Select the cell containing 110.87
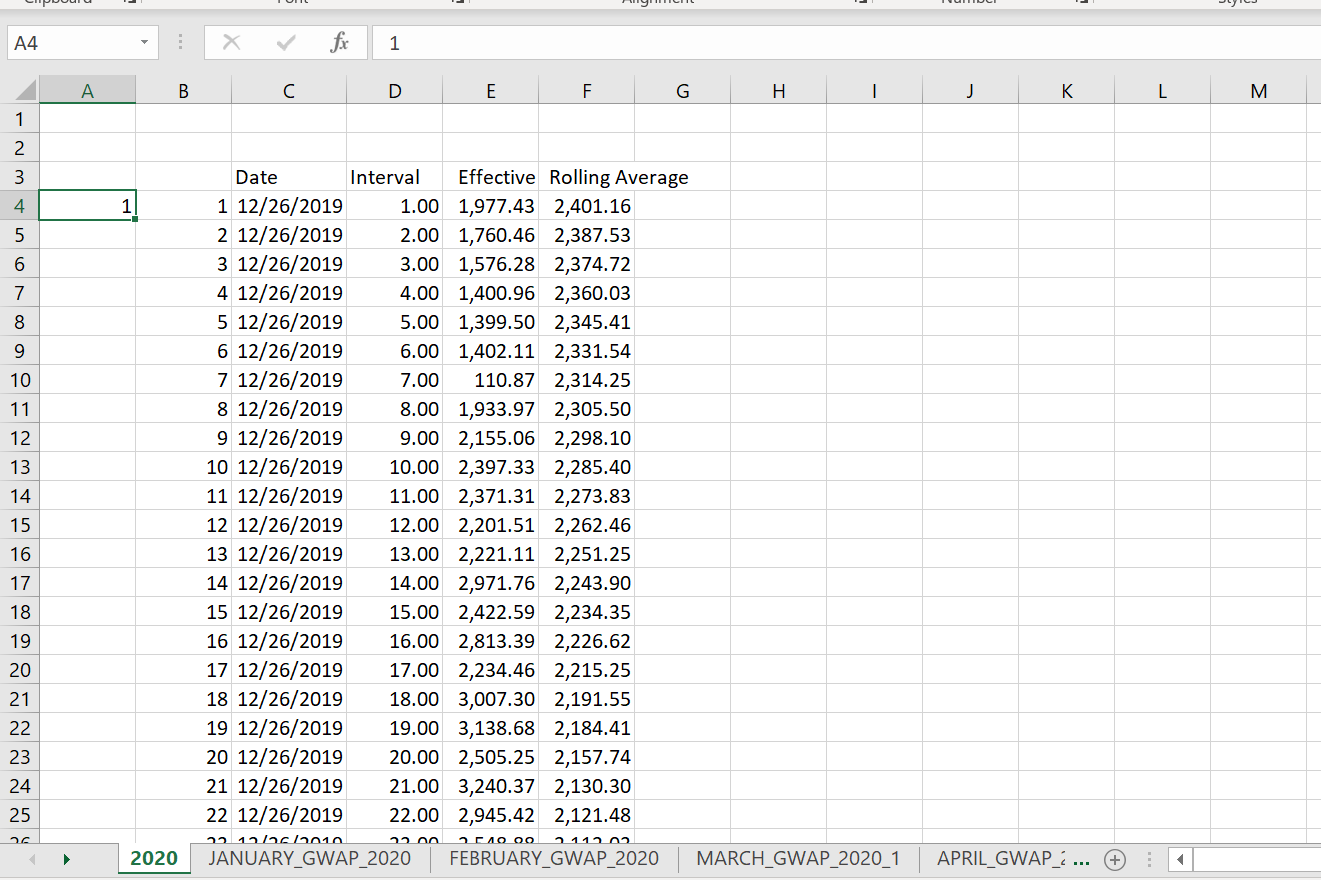 (x=490, y=380)
